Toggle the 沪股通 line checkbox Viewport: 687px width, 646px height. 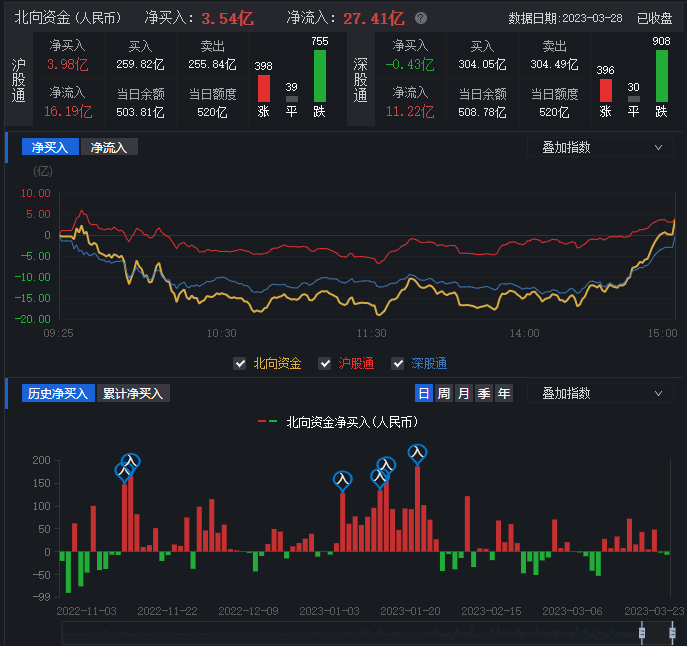324,364
